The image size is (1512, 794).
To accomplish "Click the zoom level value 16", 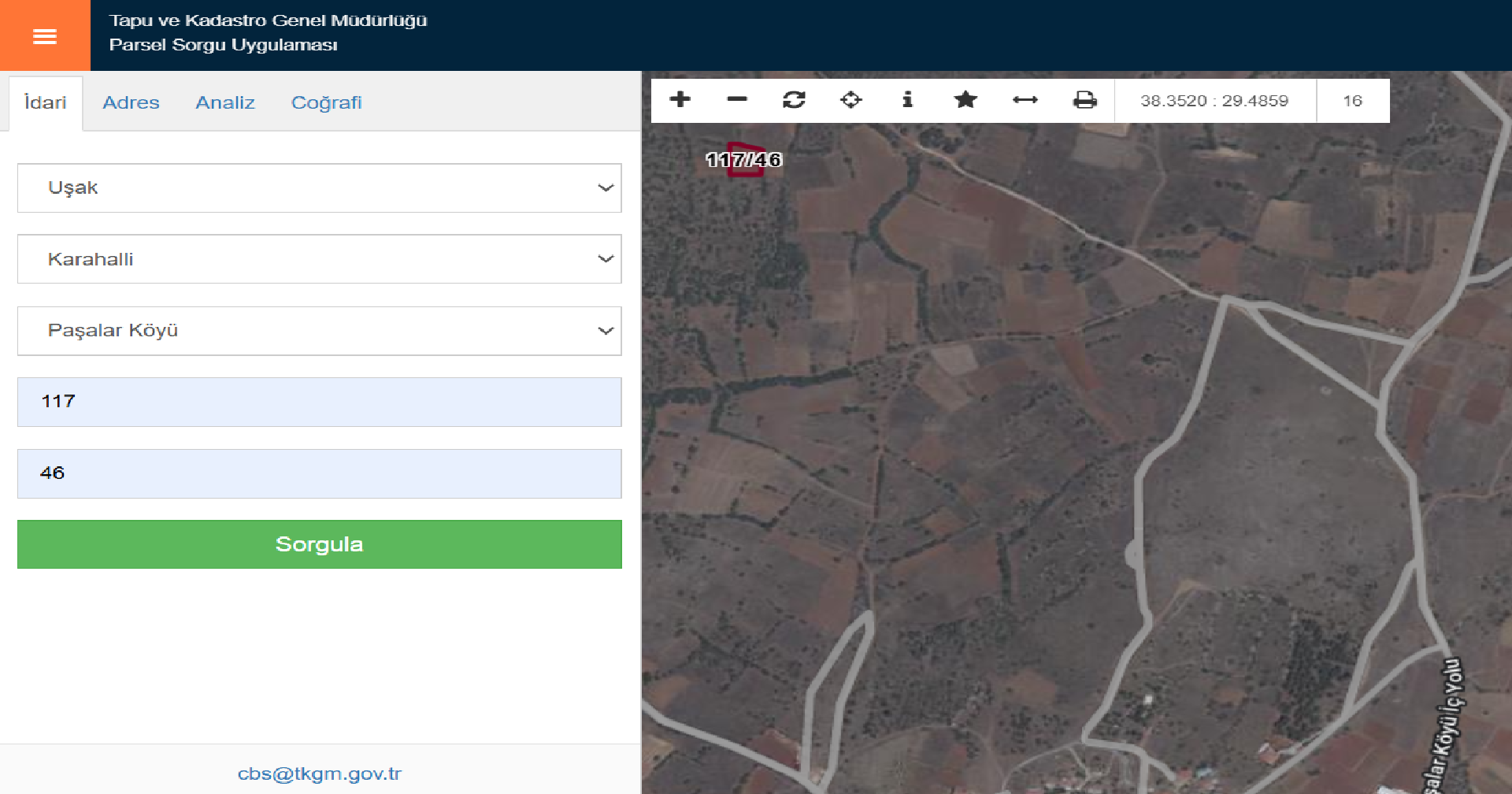I will tap(1353, 101).
